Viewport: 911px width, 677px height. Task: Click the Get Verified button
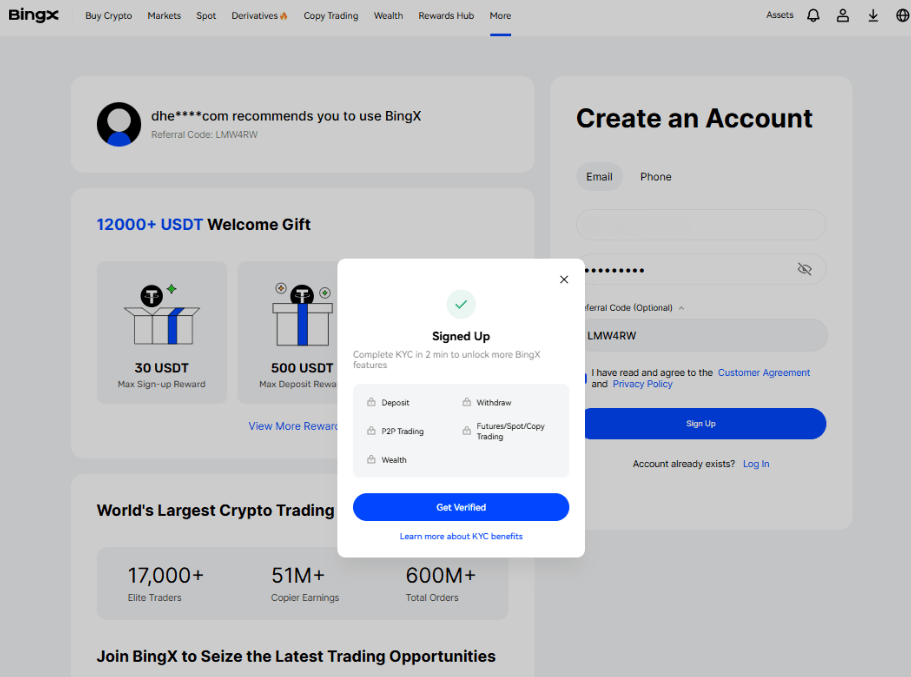tap(461, 507)
